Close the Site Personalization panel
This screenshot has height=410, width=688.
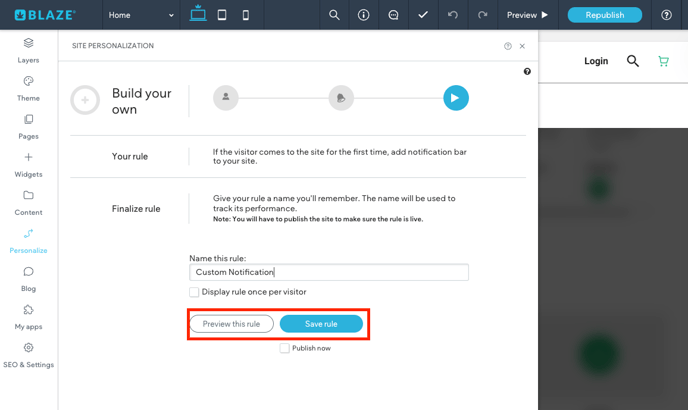point(522,46)
